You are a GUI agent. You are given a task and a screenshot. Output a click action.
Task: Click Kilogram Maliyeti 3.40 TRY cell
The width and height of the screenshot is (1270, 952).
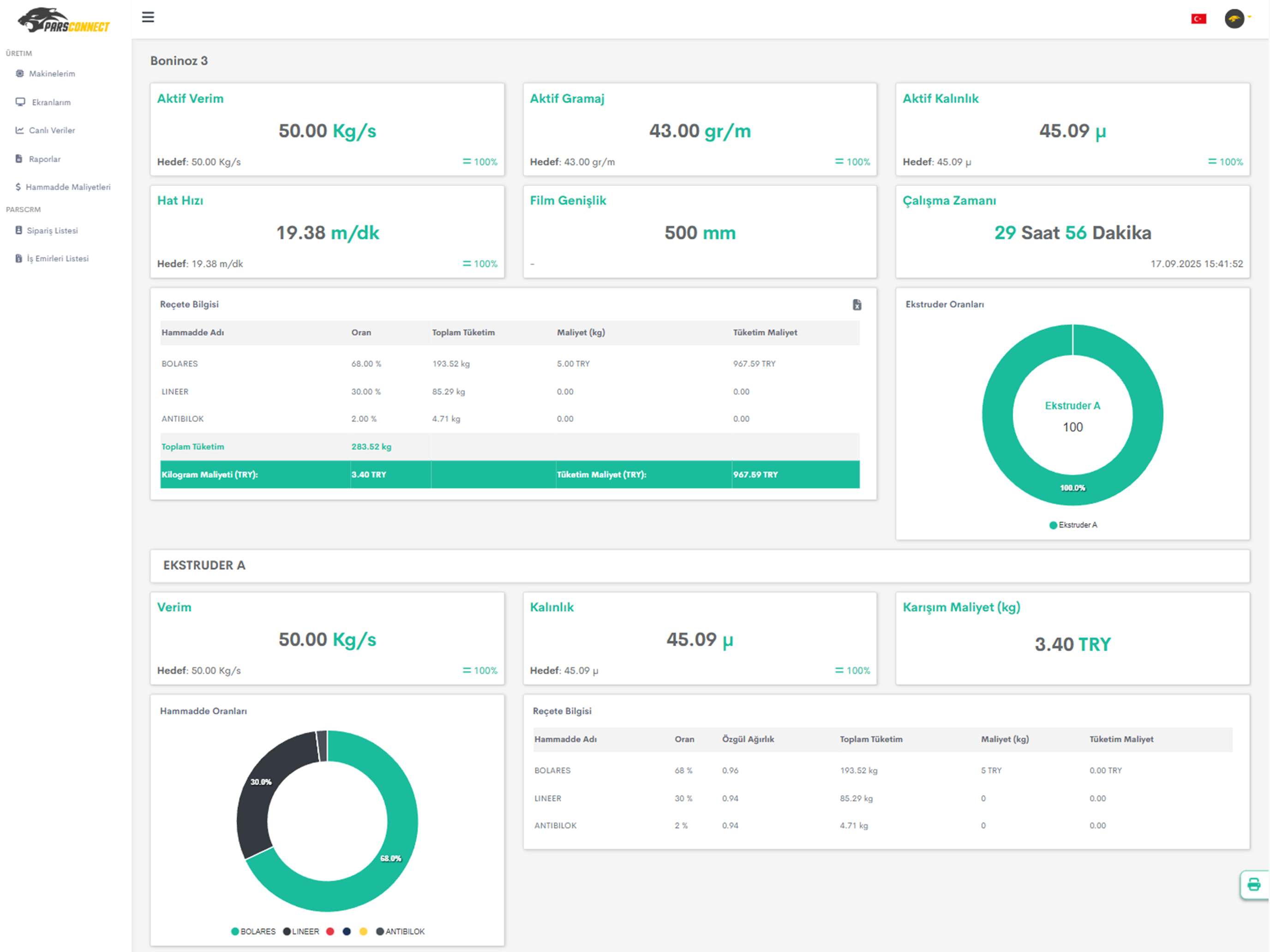click(x=369, y=475)
